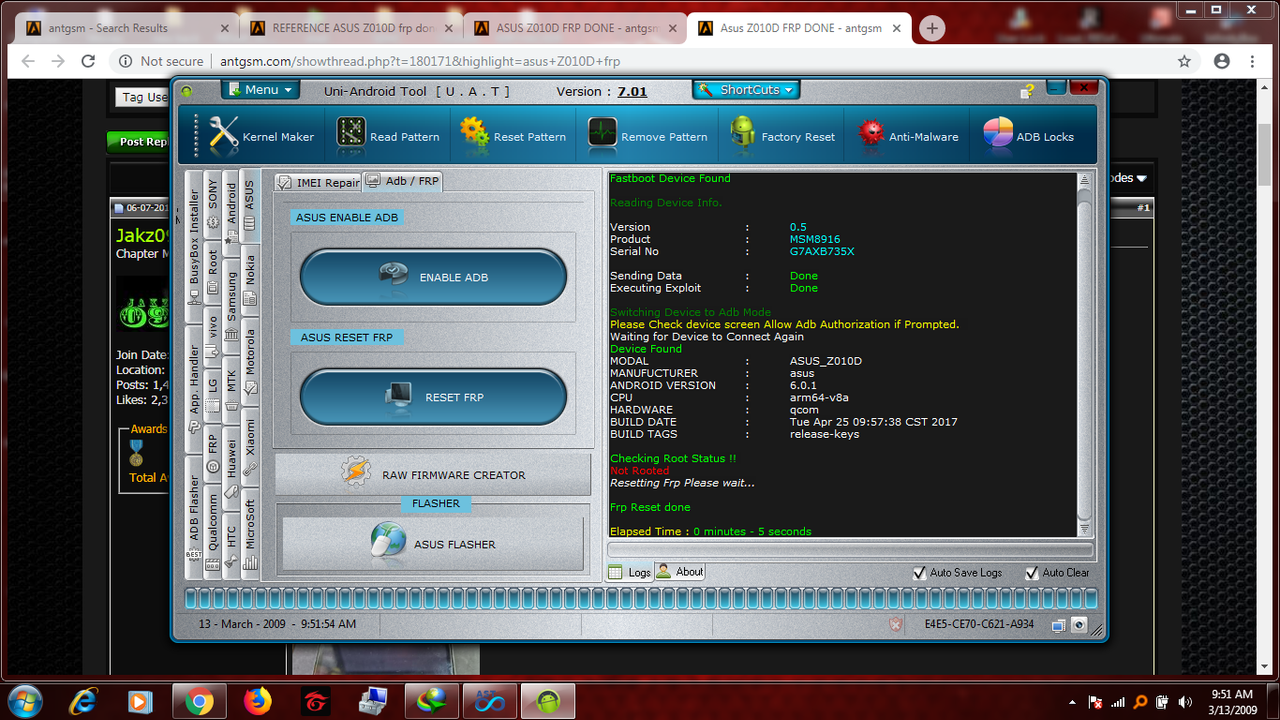Select Read Pattern tool icon
1280x720 pixels.
(351, 135)
